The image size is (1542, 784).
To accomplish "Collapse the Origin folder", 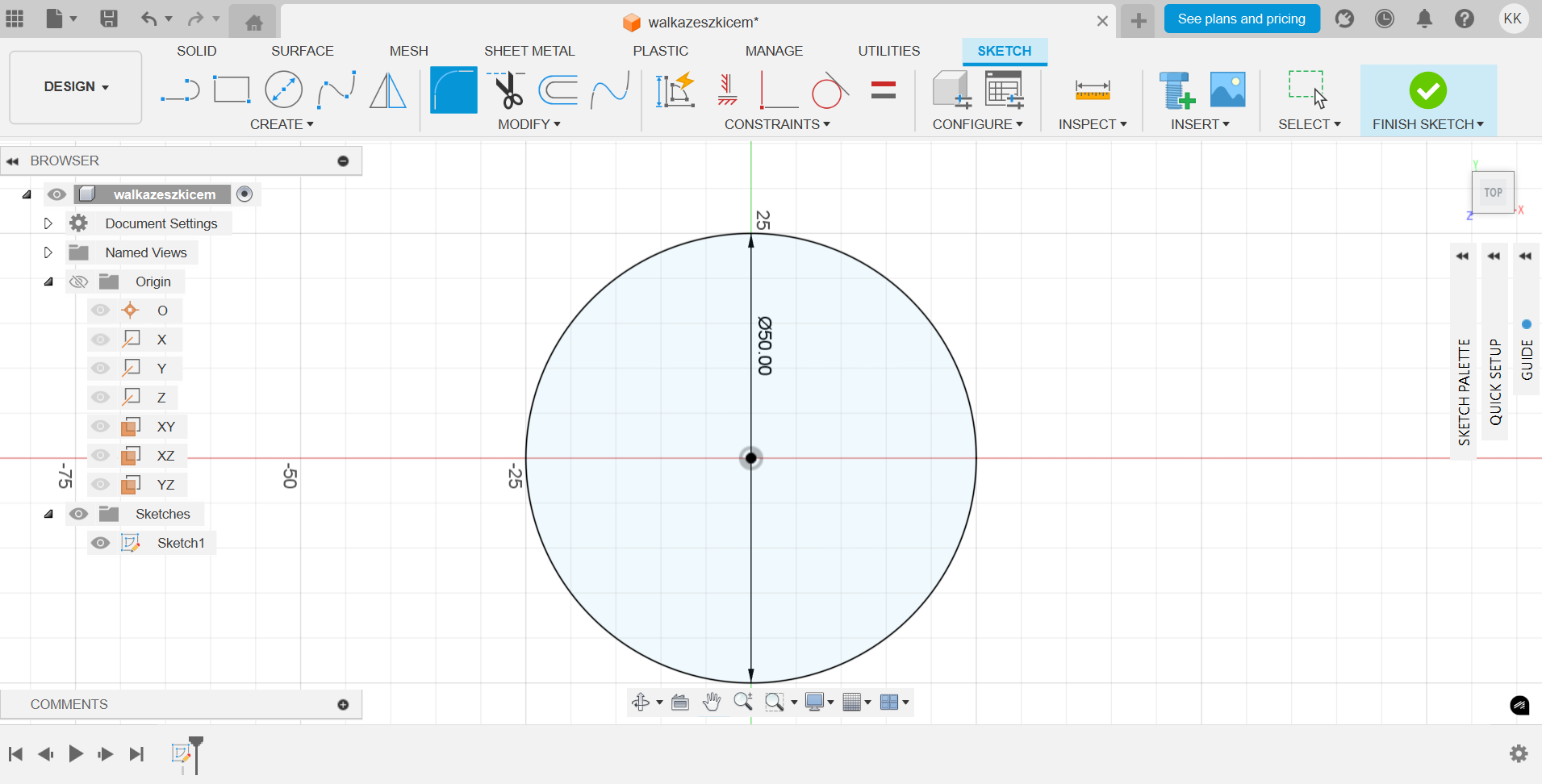I will click(x=48, y=281).
